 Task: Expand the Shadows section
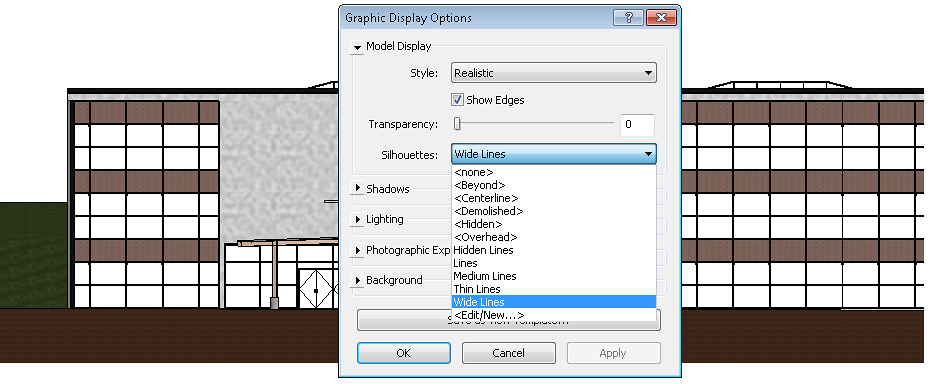(357, 189)
